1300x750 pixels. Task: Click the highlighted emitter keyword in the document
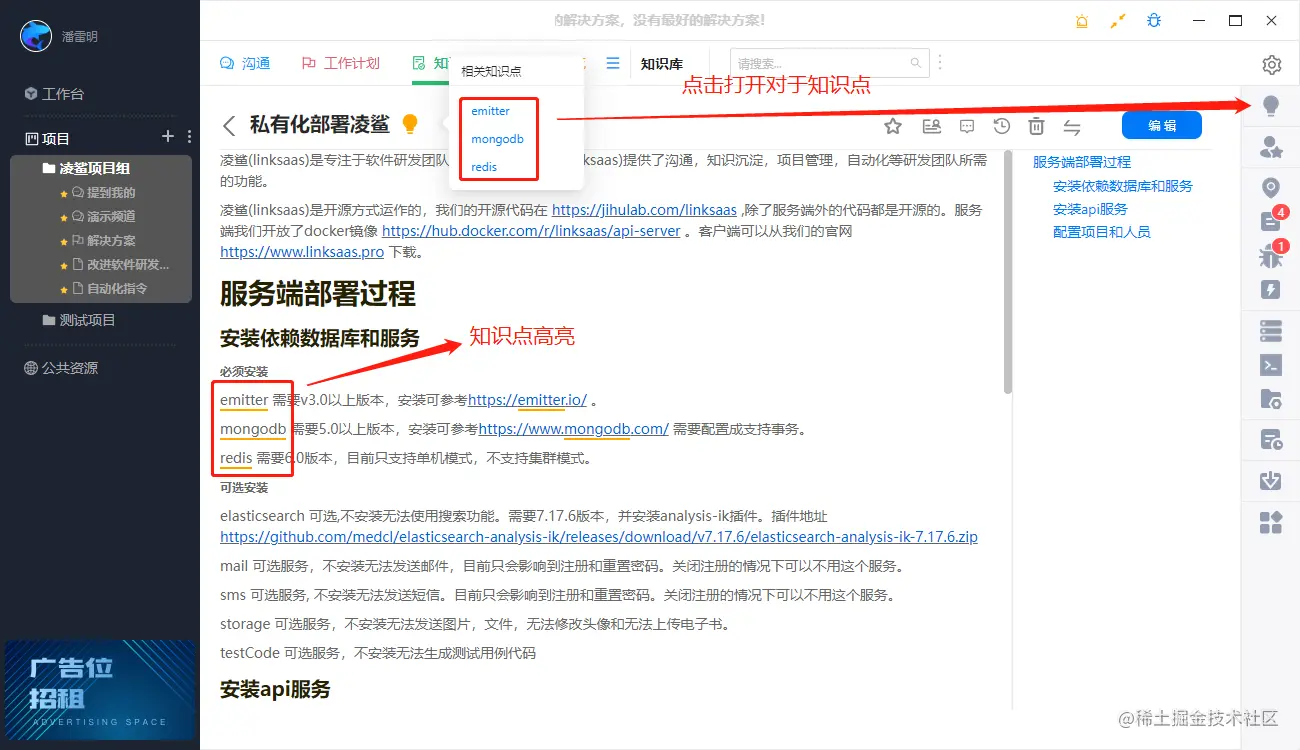[x=244, y=400]
